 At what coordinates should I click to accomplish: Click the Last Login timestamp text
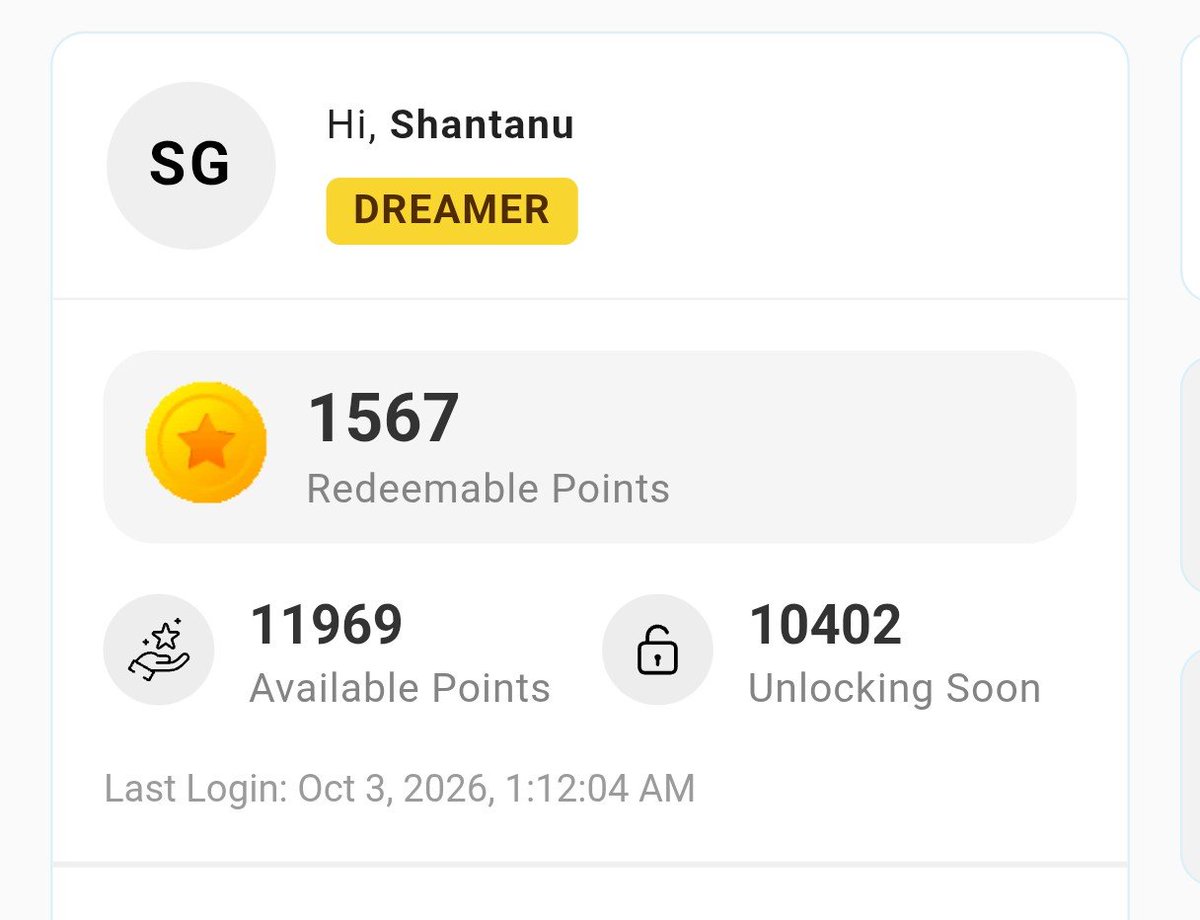pyautogui.click(x=399, y=789)
